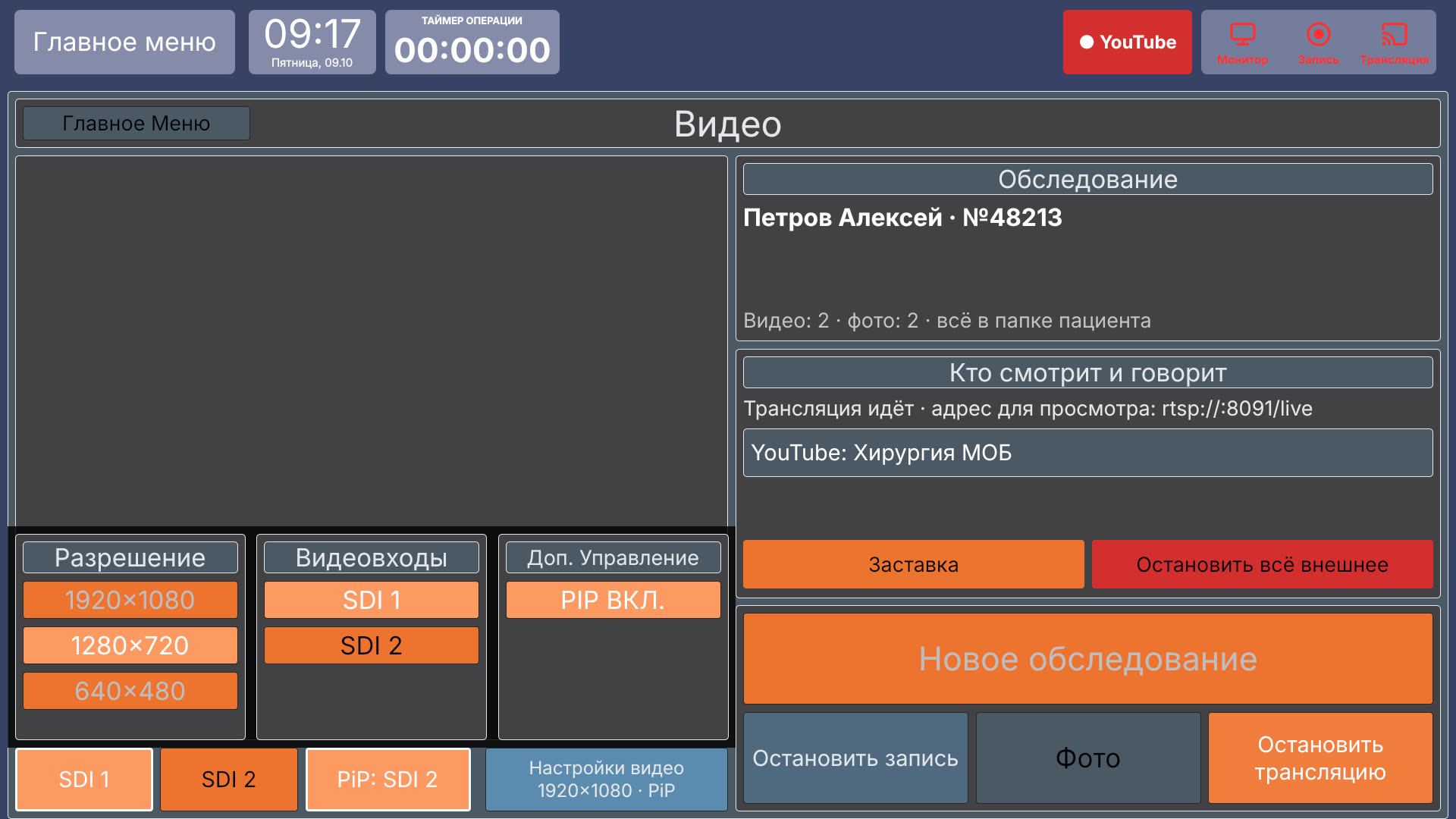Image resolution: width=1456 pixels, height=819 pixels.
Task: Click the Заставка button
Action: pyautogui.click(x=913, y=564)
